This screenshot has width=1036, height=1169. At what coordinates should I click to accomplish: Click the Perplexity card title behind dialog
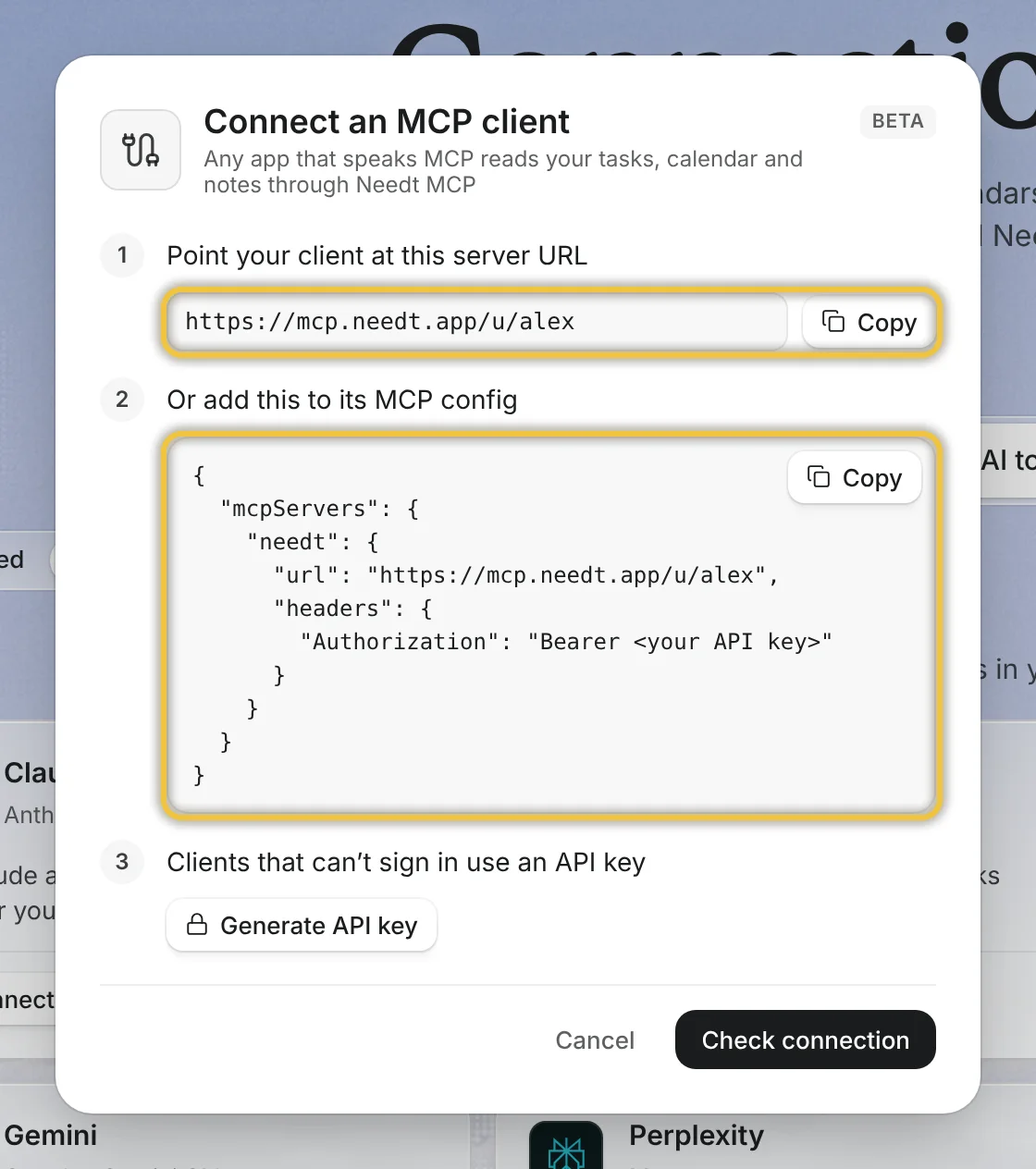pyautogui.click(x=697, y=1136)
